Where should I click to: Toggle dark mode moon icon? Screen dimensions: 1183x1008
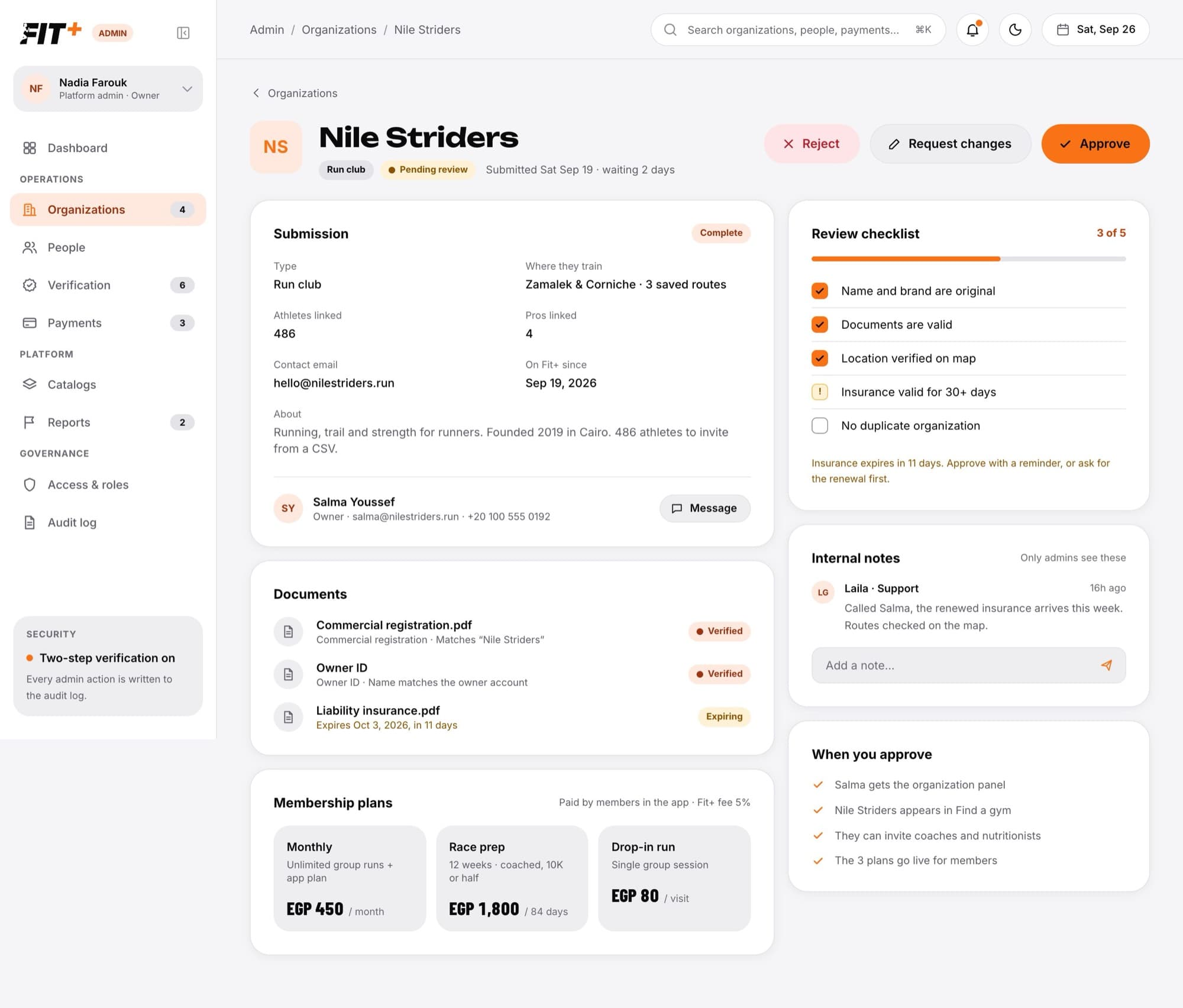pos(1015,30)
